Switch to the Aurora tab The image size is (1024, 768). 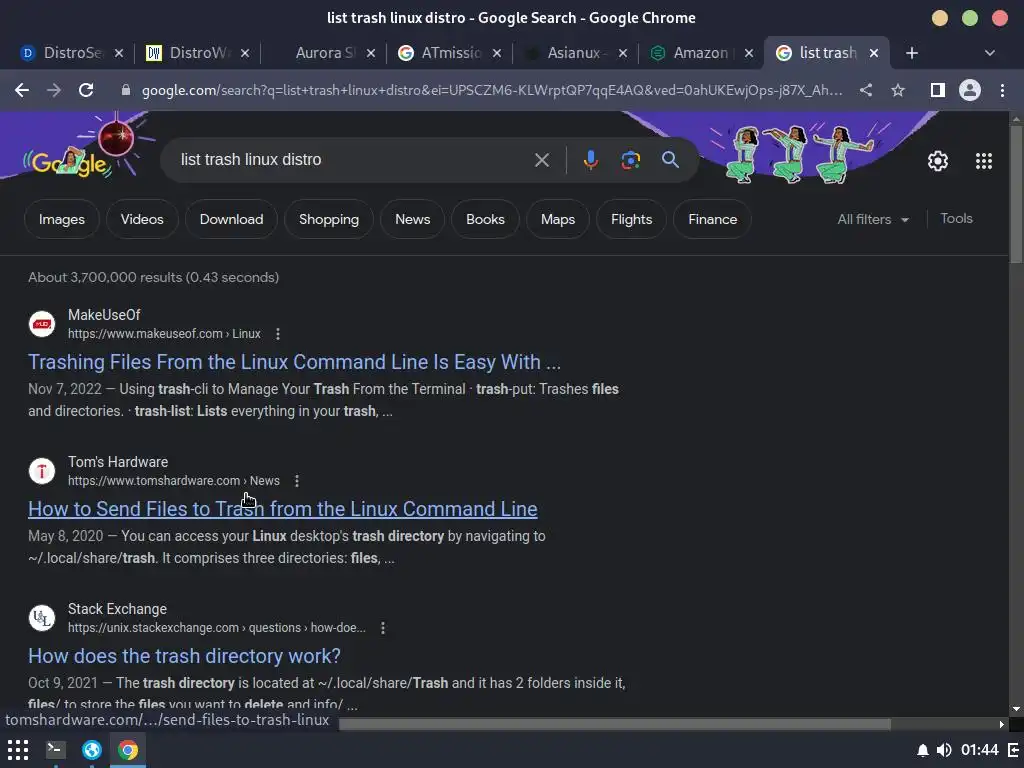325,53
